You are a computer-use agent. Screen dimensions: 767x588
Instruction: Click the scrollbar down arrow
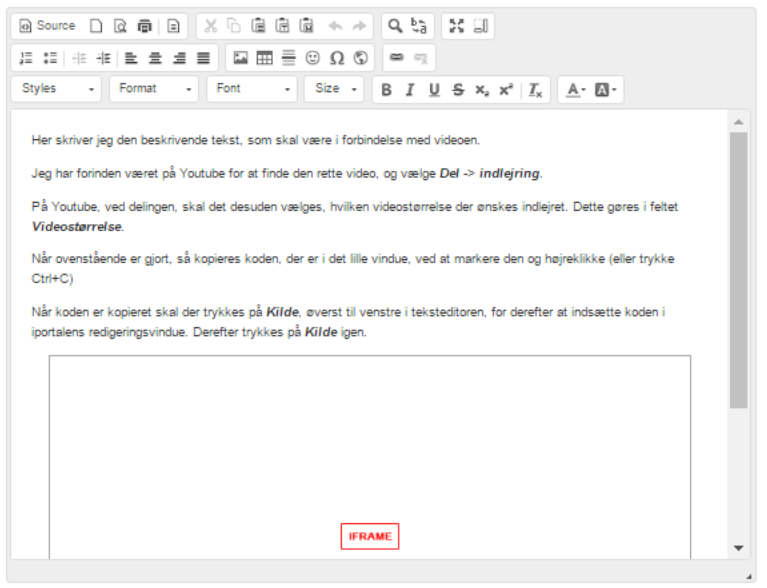(x=738, y=548)
